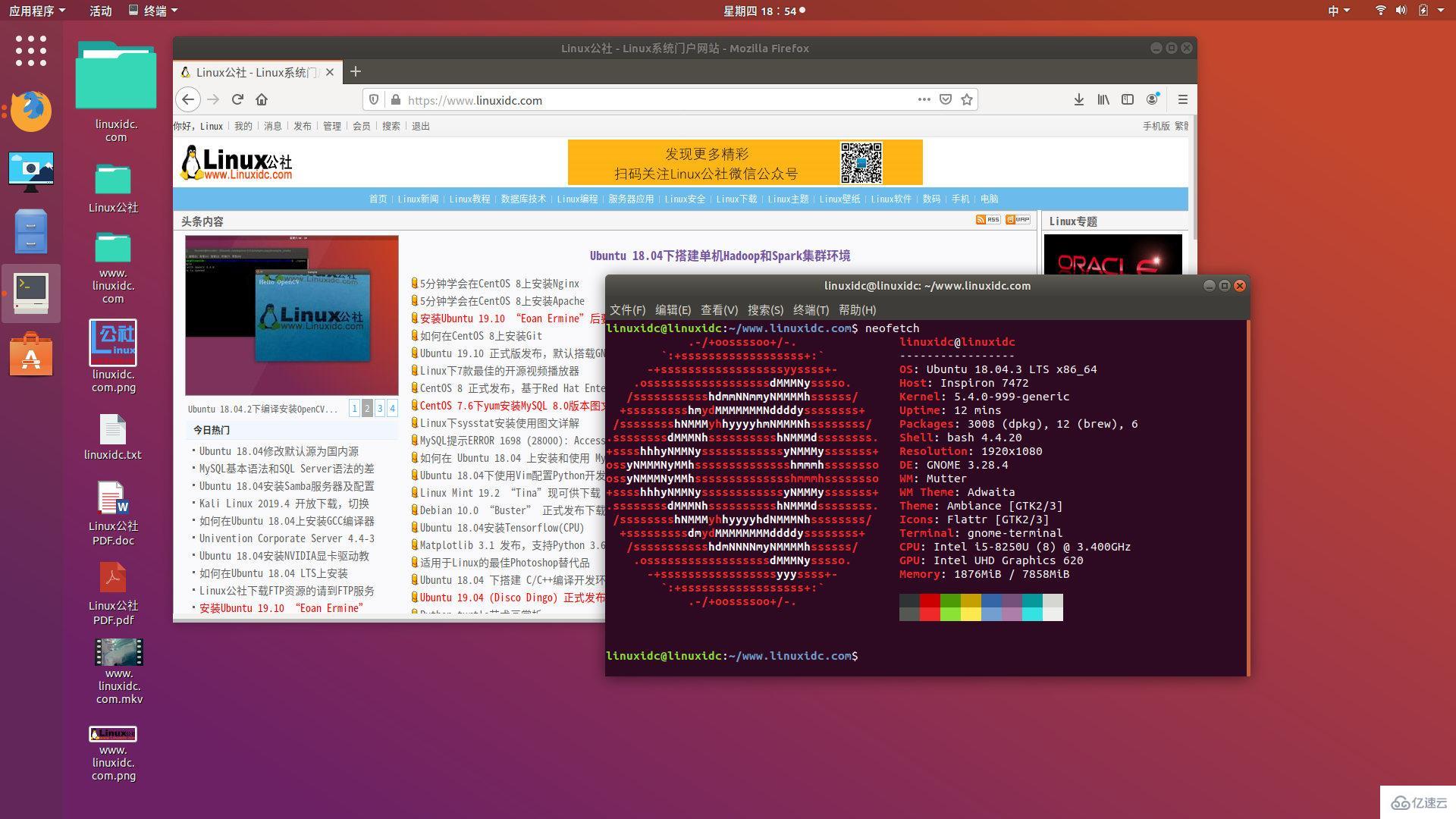
Task: Close the Linux公社 Firefox tab
Action: (x=330, y=72)
